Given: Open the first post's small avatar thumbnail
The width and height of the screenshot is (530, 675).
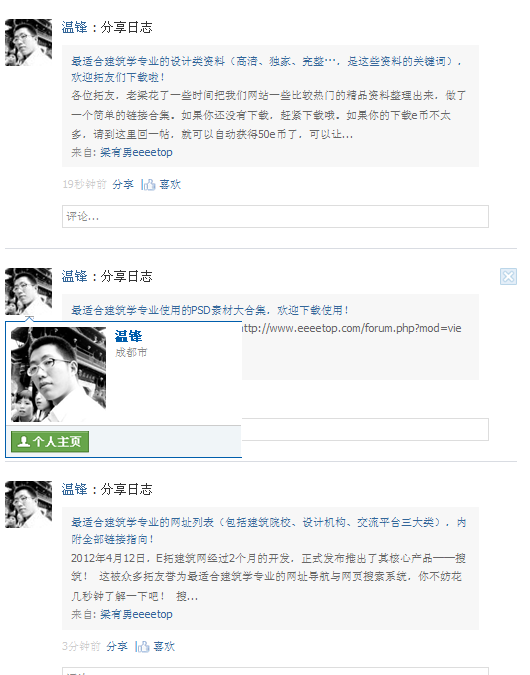Looking at the screenshot, I should point(28,42).
